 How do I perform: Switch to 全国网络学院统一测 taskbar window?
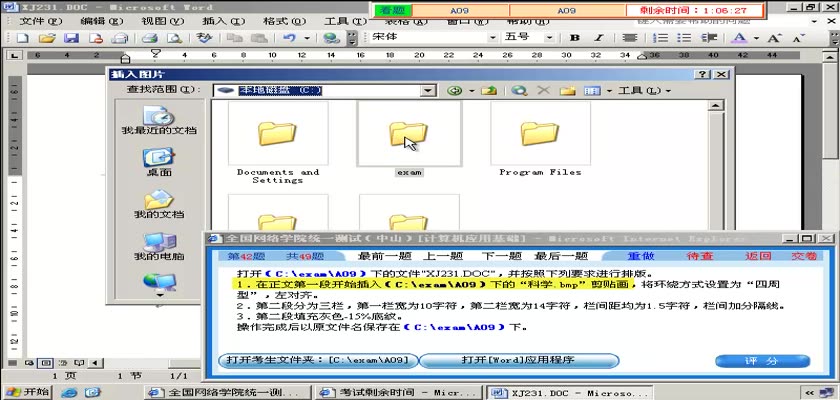tap(227, 393)
